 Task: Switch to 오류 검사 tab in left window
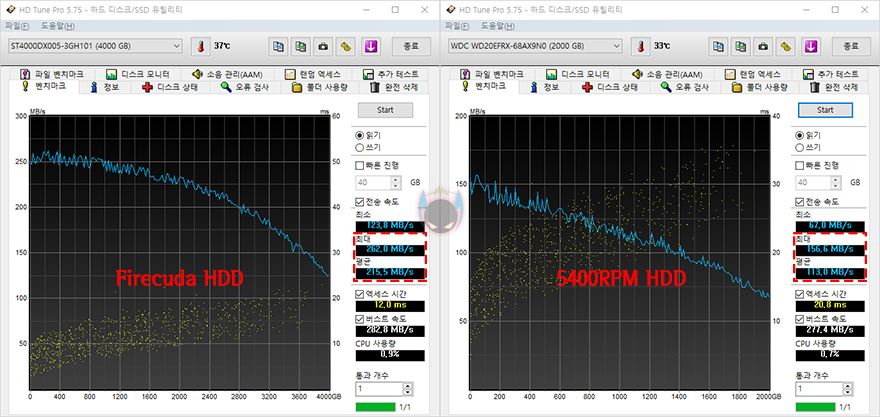coord(245,87)
